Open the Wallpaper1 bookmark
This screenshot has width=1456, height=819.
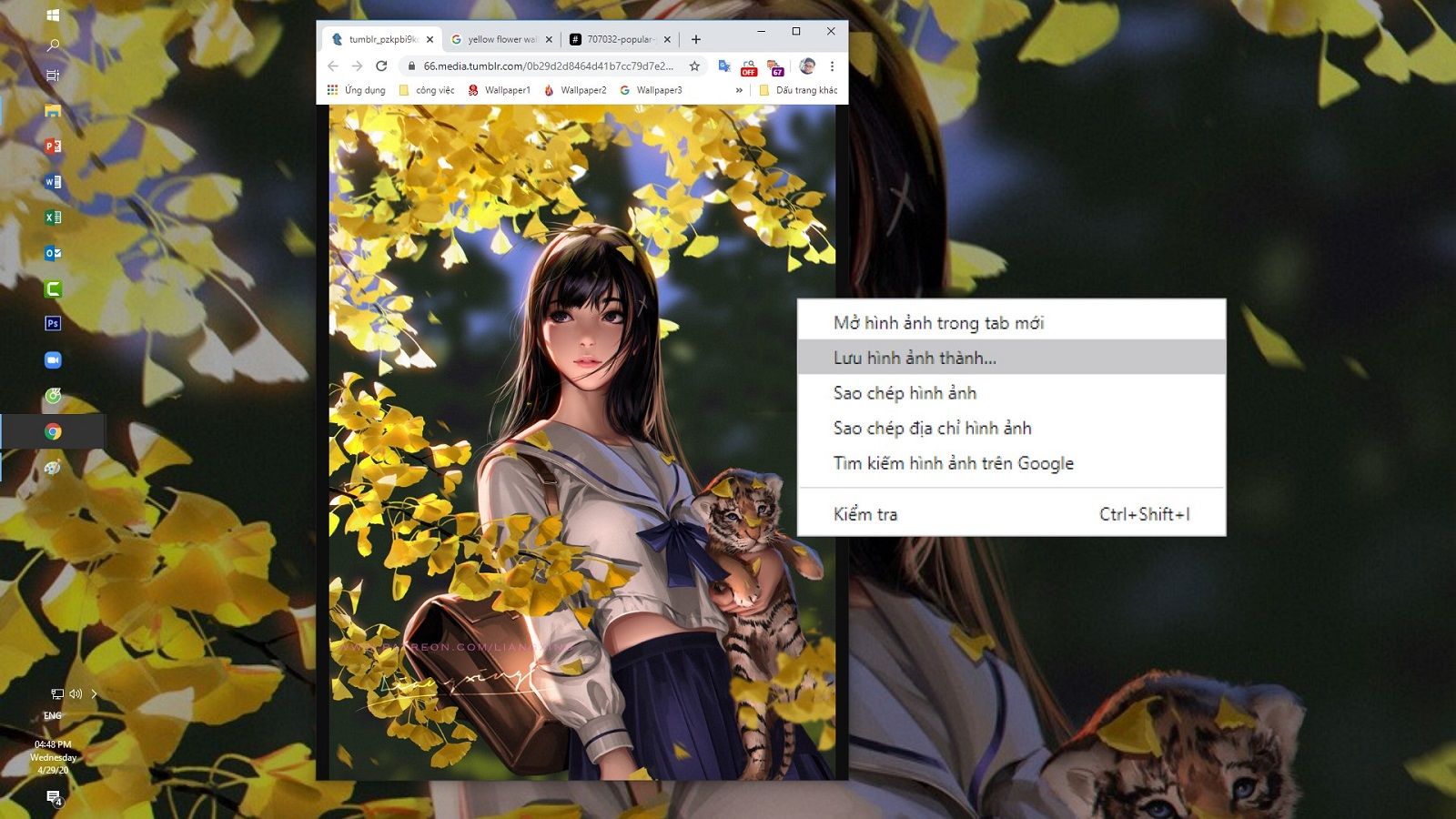tap(500, 90)
